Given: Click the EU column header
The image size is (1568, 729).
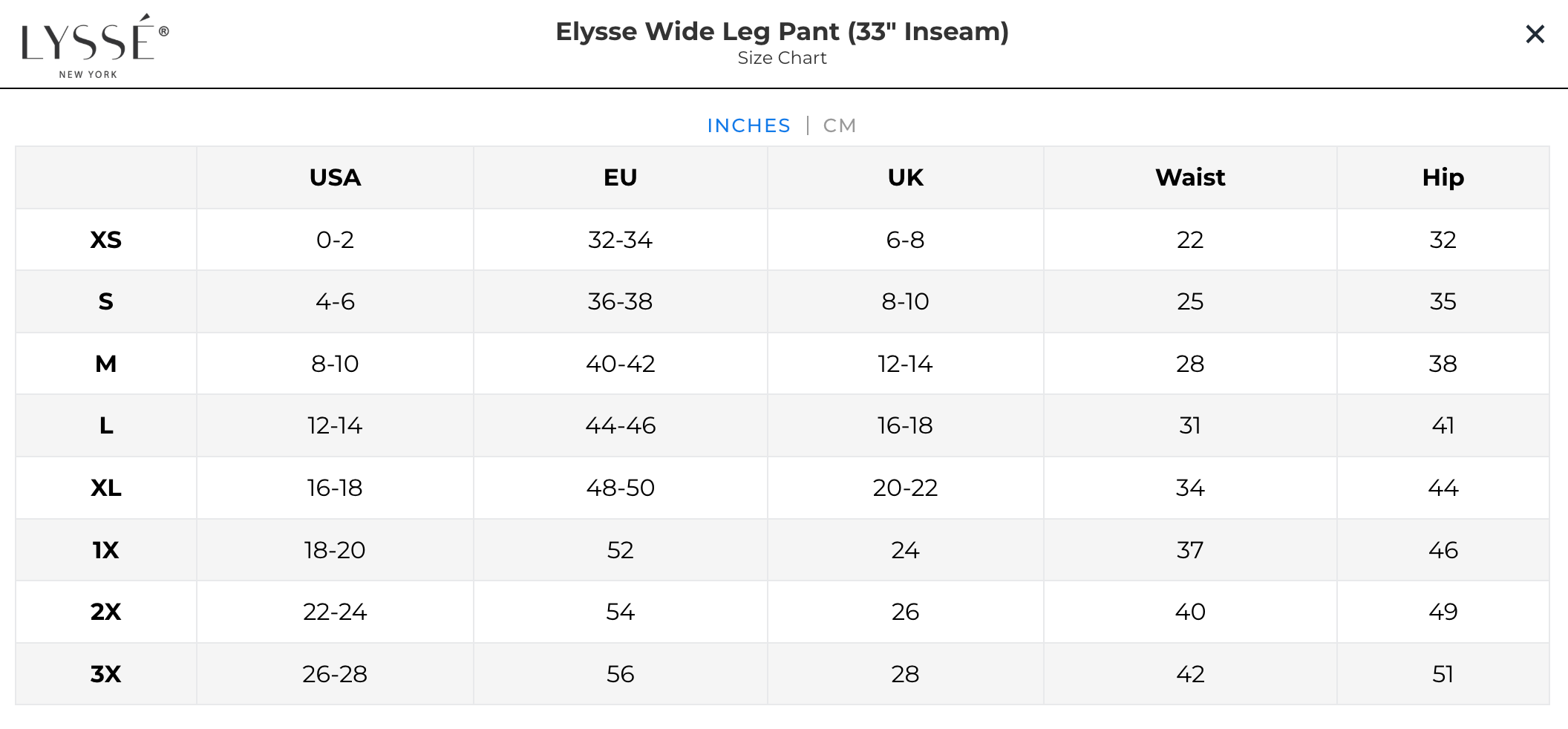Looking at the screenshot, I should (x=620, y=177).
